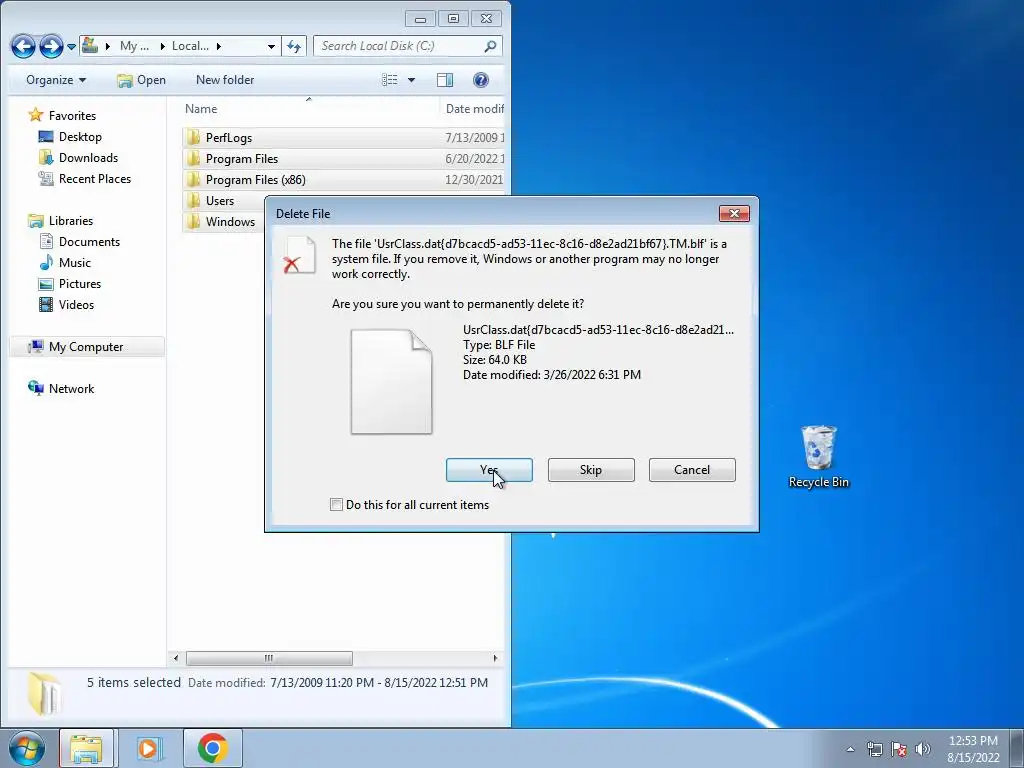The height and width of the screenshot is (768, 1024).
Task: Click the Explorer Forward navigation arrow
Action: [x=52, y=46]
